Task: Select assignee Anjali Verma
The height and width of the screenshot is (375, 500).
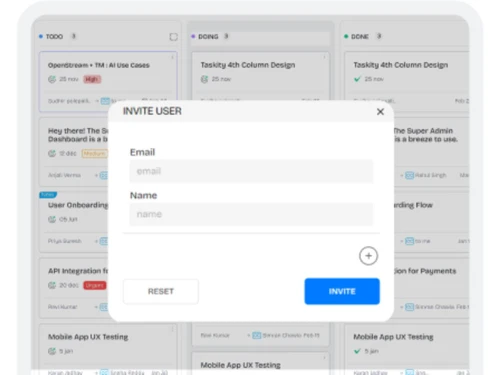Action: pyautogui.click(x=64, y=175)
